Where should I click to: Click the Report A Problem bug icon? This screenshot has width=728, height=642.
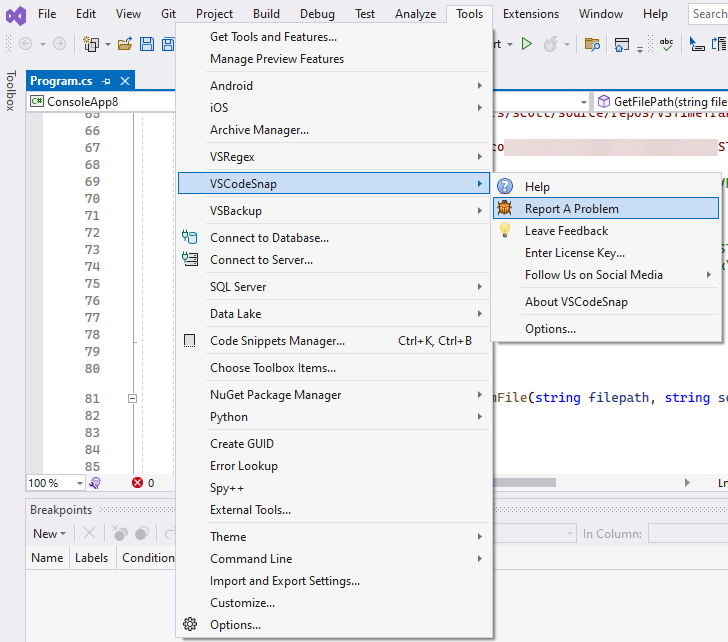(x=505, y=209)
